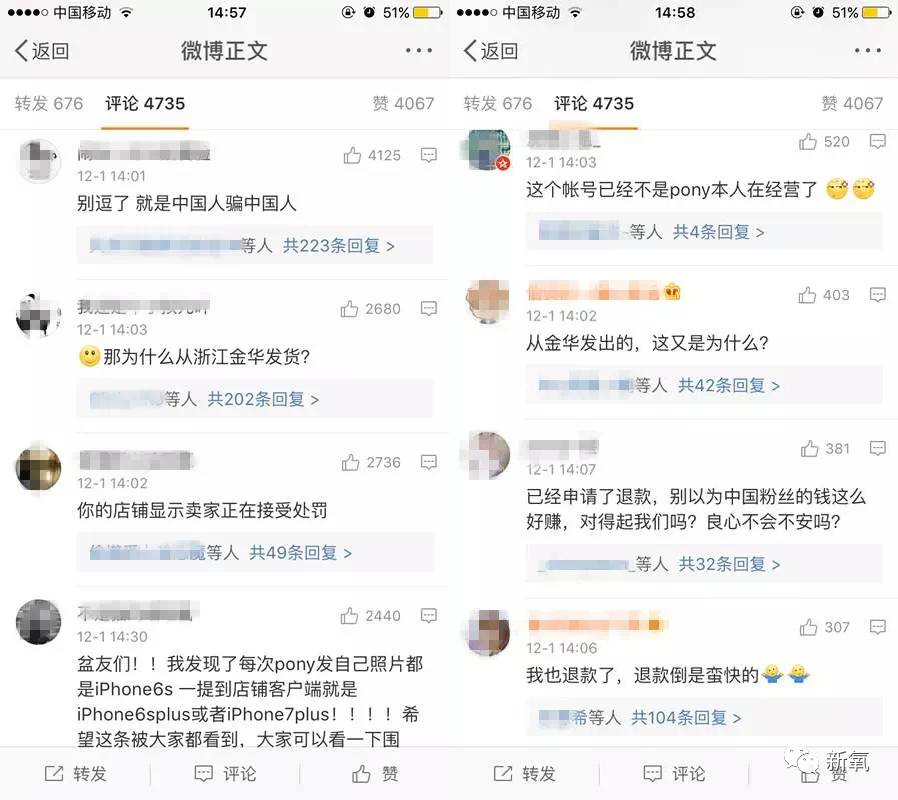Viewport: 898px width, 800px height.
Task: Go back with 返回 on left screen
Action: click(42, 50)
